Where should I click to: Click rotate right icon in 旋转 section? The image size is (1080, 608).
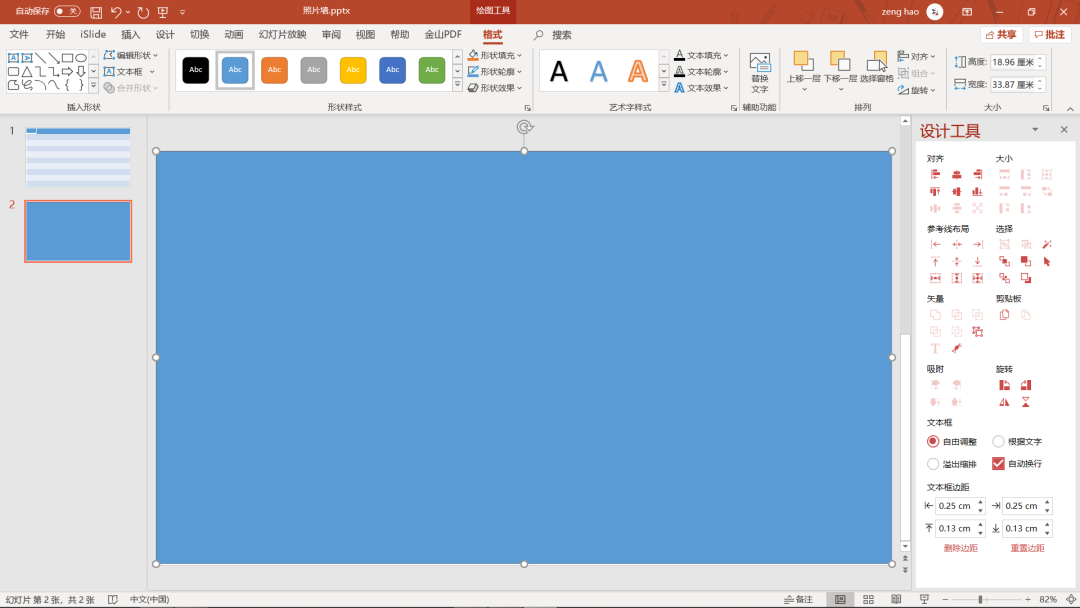coord(1026,385)
